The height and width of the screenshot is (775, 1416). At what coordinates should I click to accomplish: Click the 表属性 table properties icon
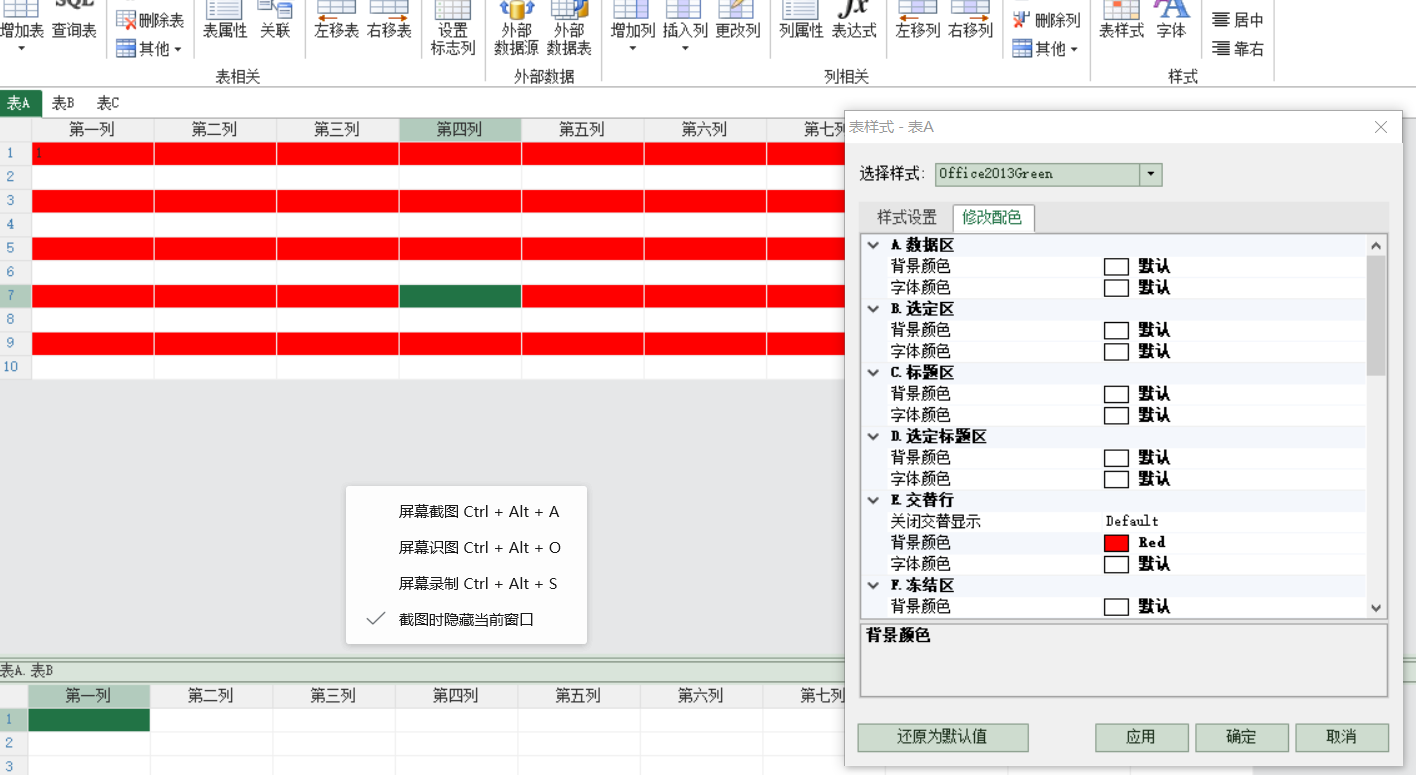coord(225,20)
